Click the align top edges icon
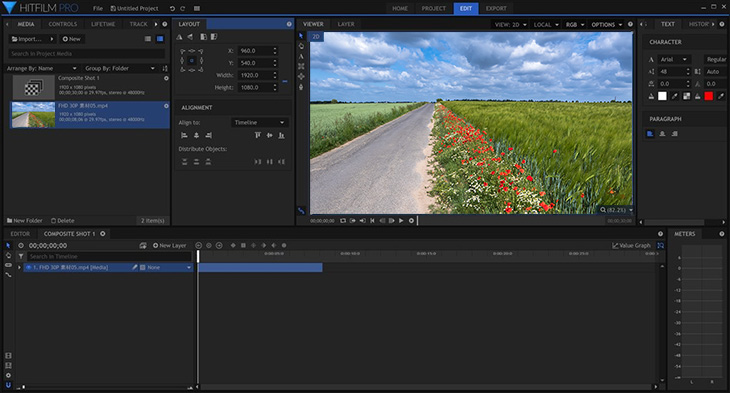This screenshot has height=393, width=730. click(257, 135)
